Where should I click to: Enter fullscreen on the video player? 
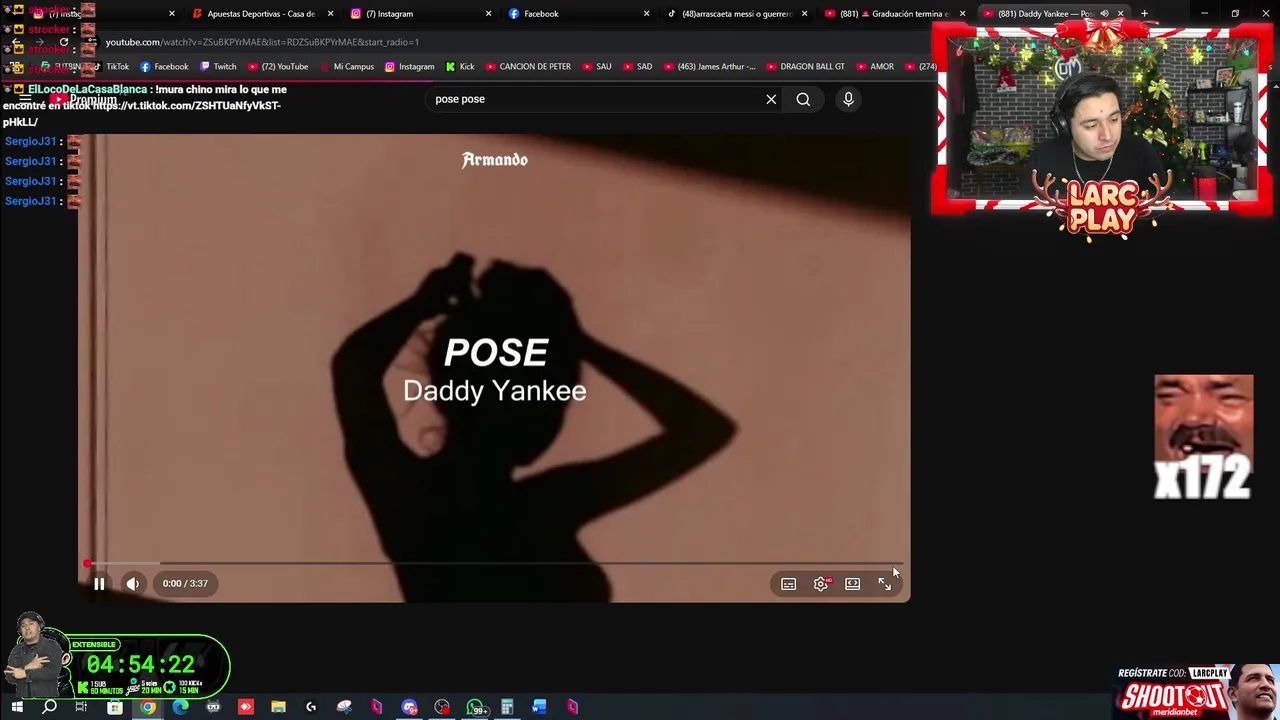[x=884, y=584]
